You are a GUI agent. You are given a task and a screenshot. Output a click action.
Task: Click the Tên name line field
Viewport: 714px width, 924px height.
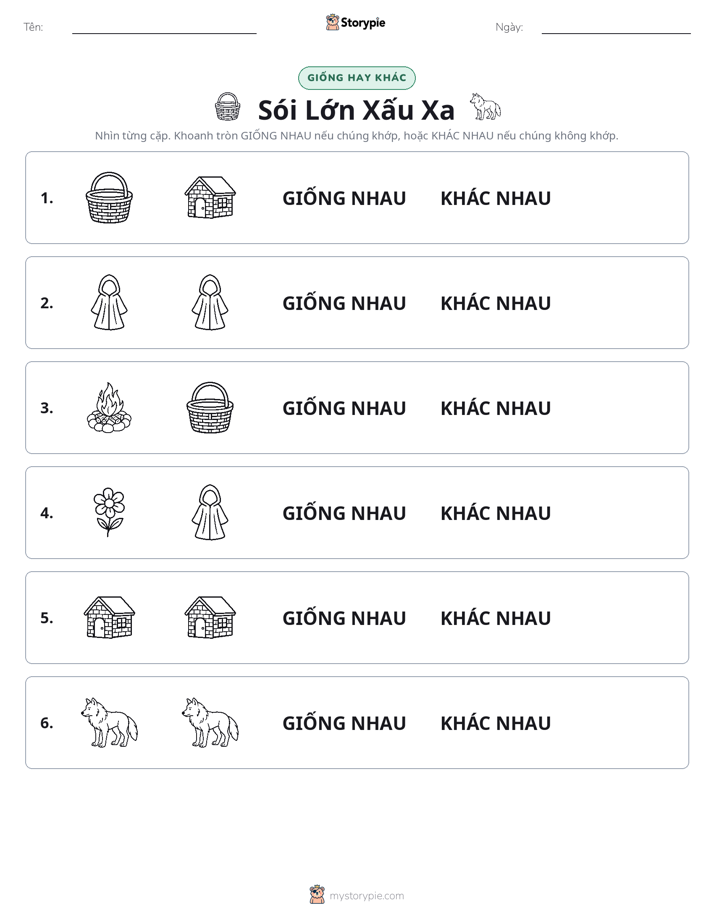[164, 28]
